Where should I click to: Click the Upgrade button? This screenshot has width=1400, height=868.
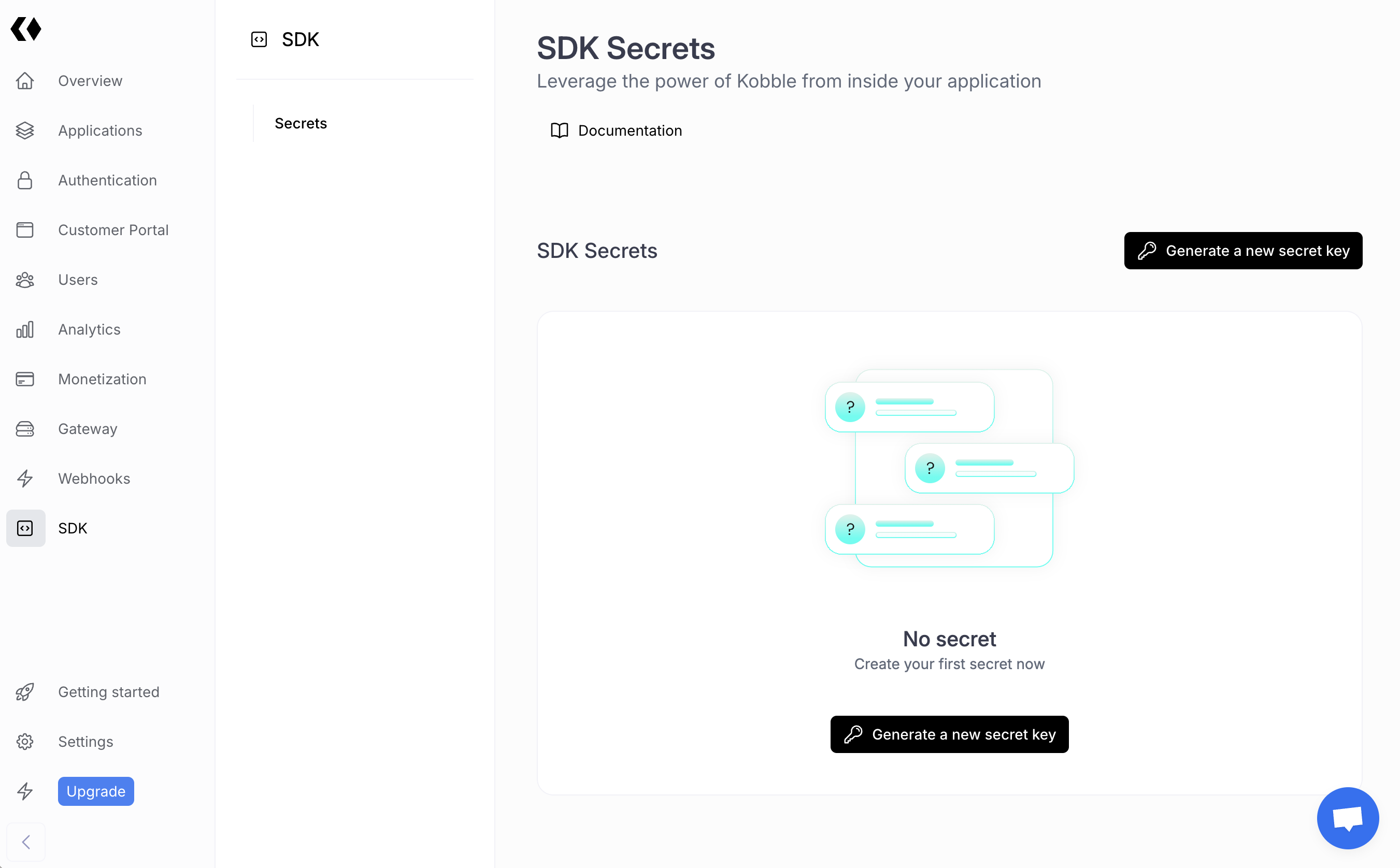click(95, 791)
